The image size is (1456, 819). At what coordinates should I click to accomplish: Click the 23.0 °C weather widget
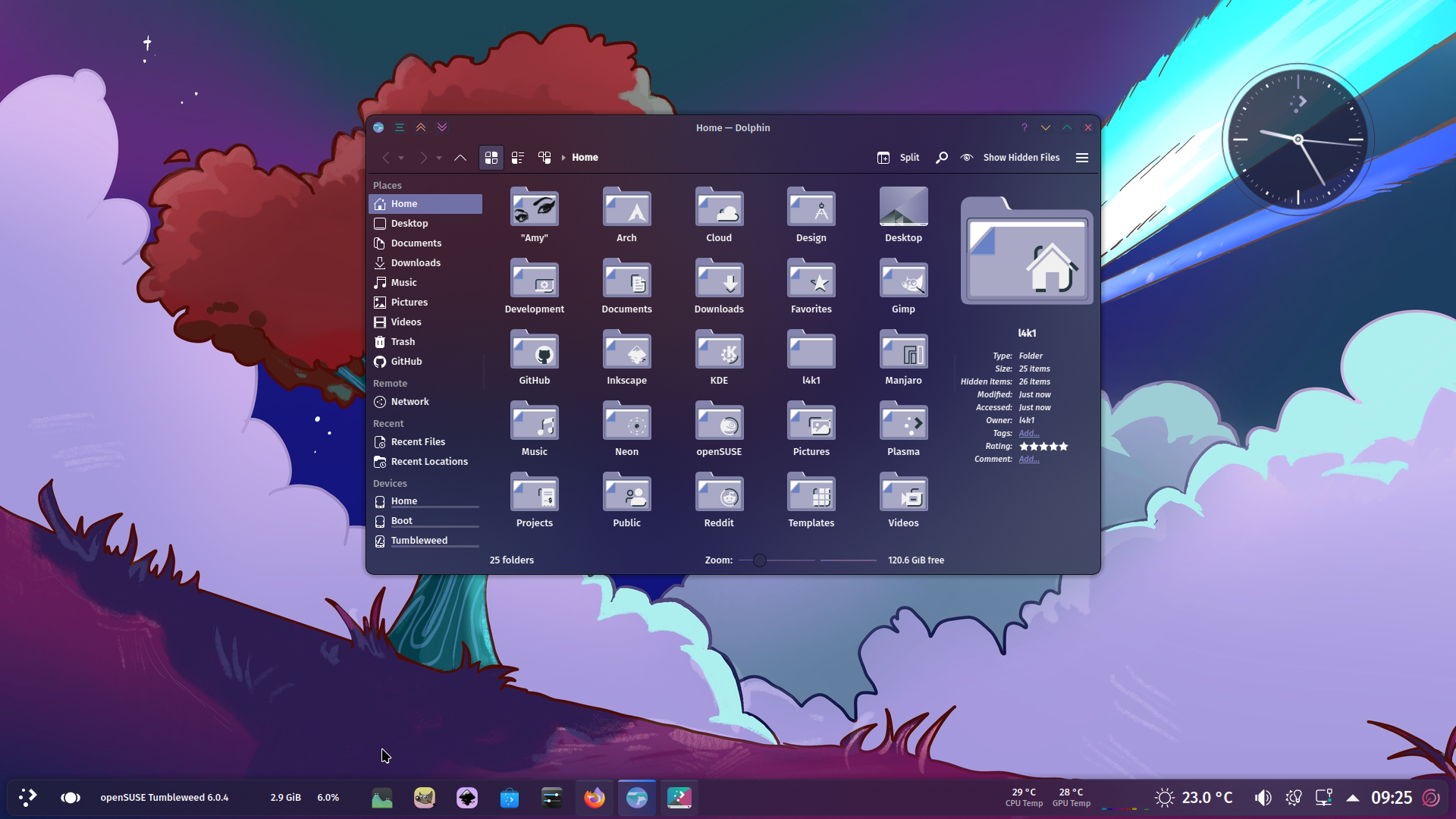point(1194,798)
